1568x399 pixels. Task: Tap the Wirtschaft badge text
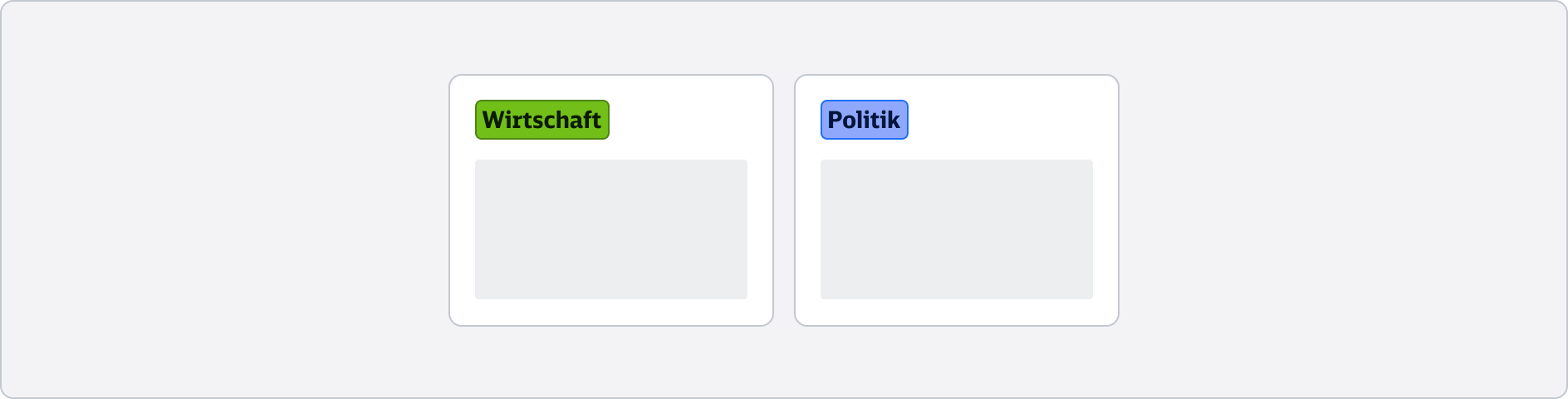tap(541, 120)
